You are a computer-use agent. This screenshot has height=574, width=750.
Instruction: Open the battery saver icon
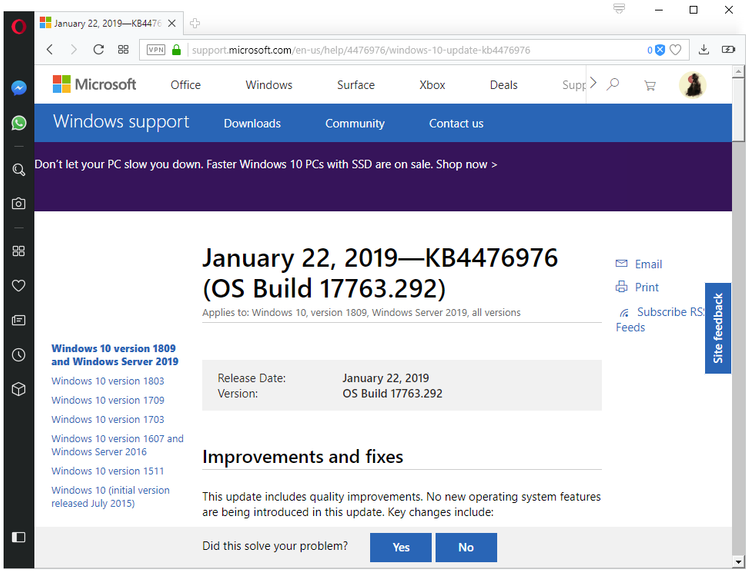click(x=728, y=49)
